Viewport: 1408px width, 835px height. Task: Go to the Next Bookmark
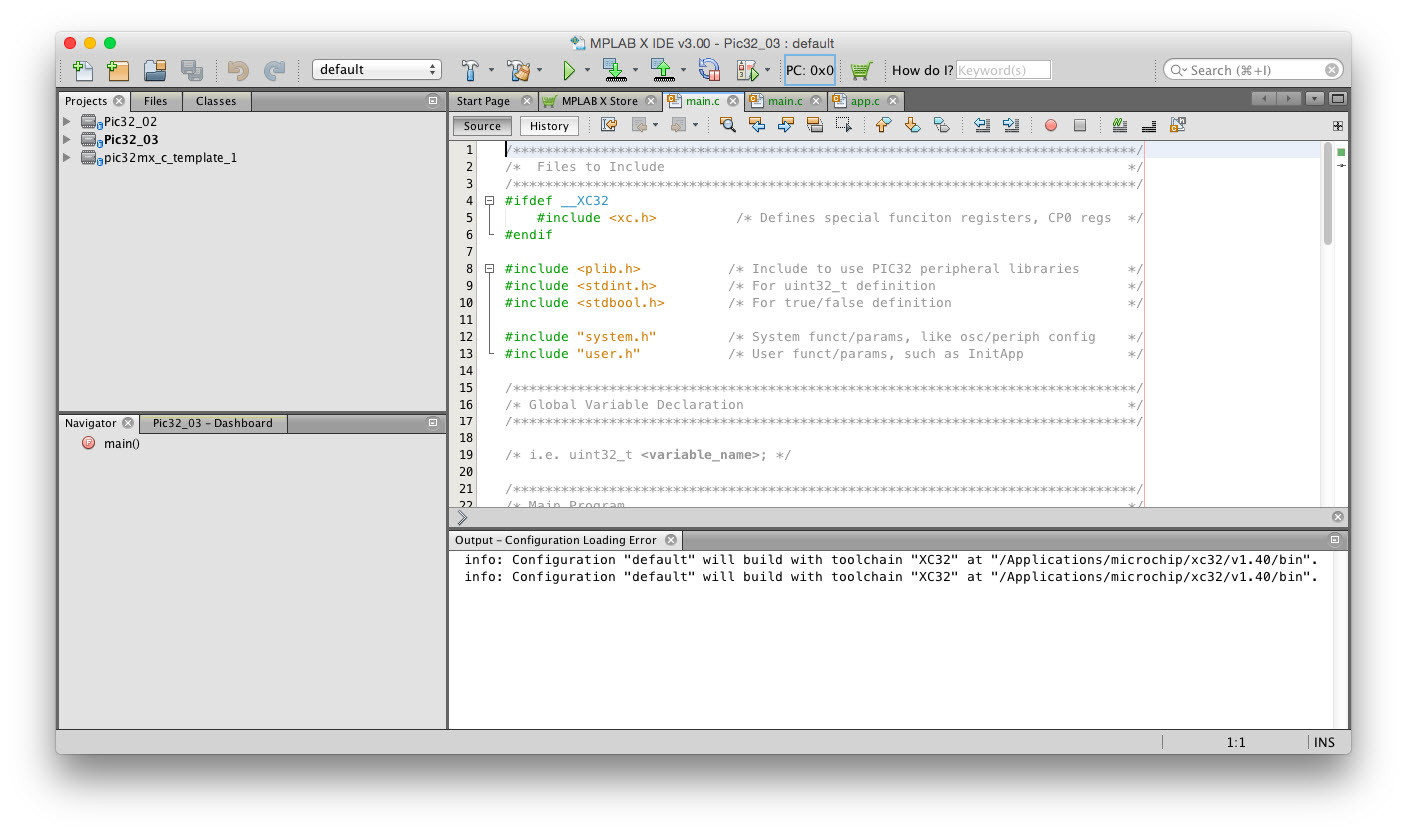(x=912, y=125)
